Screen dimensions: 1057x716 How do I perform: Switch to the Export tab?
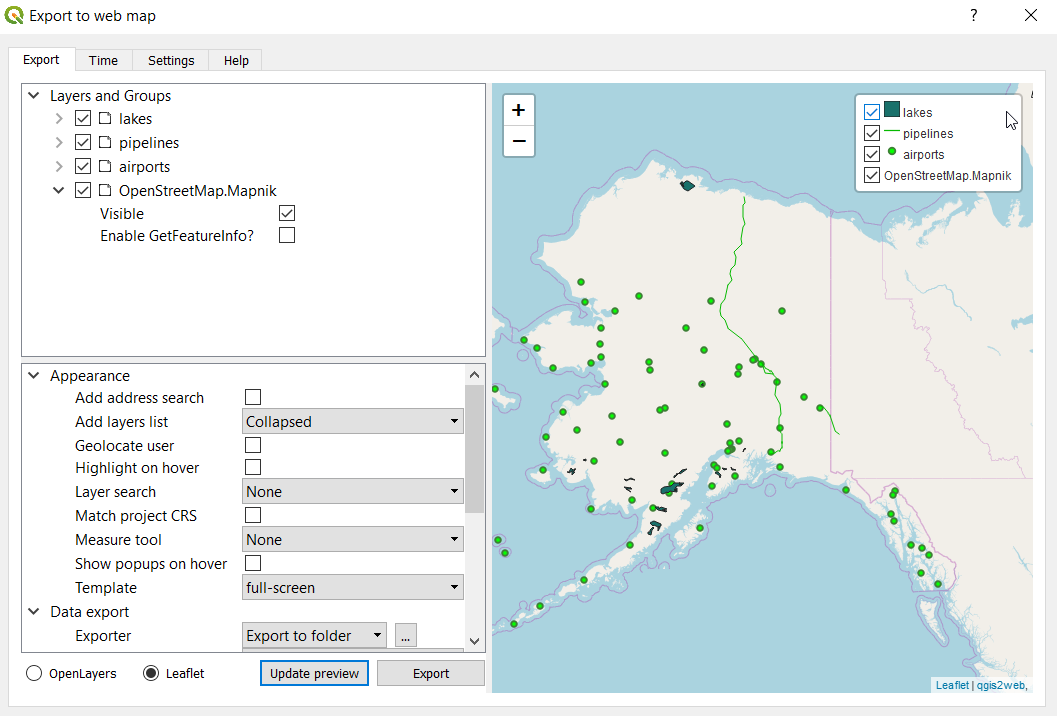pos(41,59)
